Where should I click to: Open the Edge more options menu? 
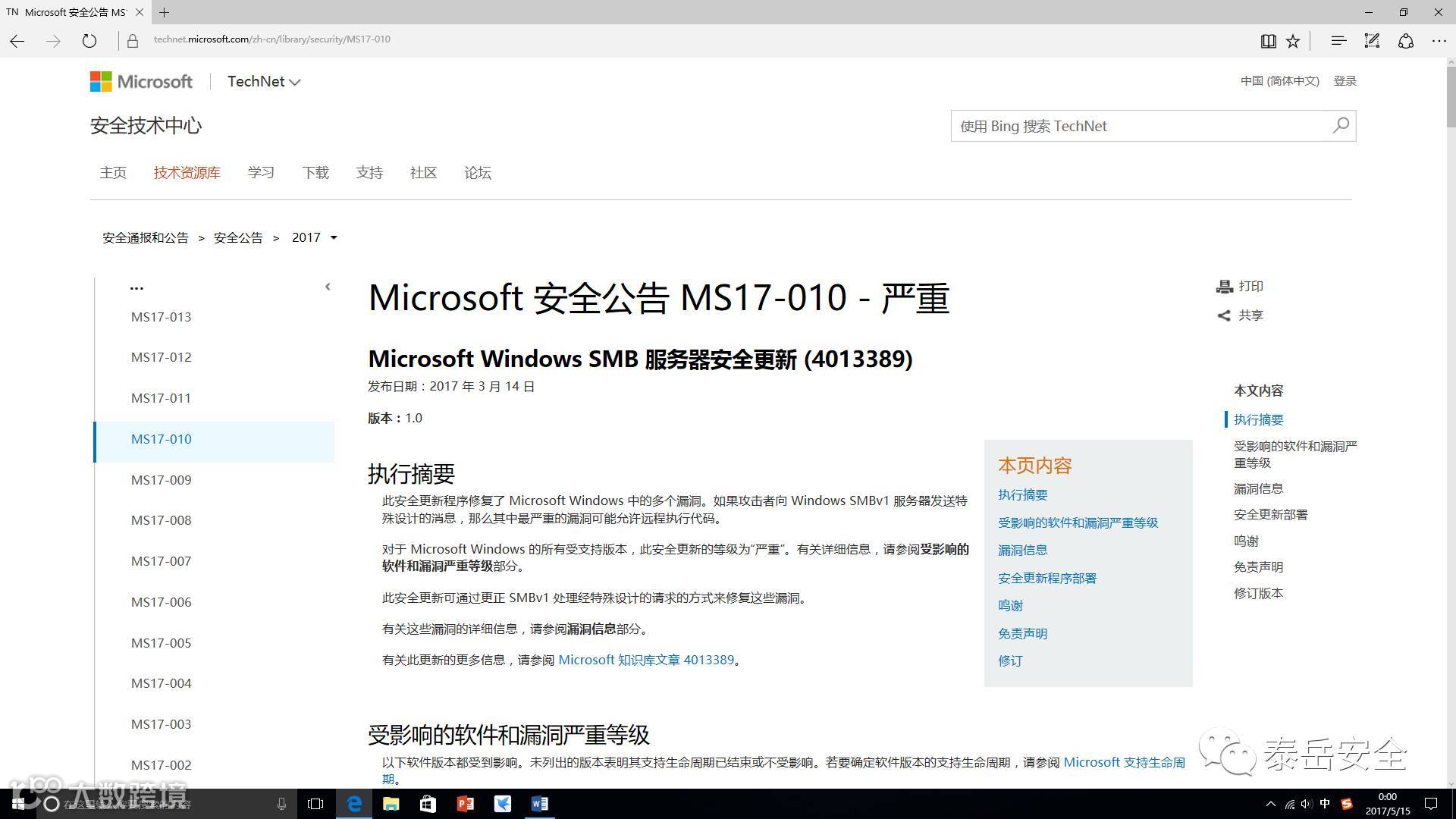(x=1439, y=41)
